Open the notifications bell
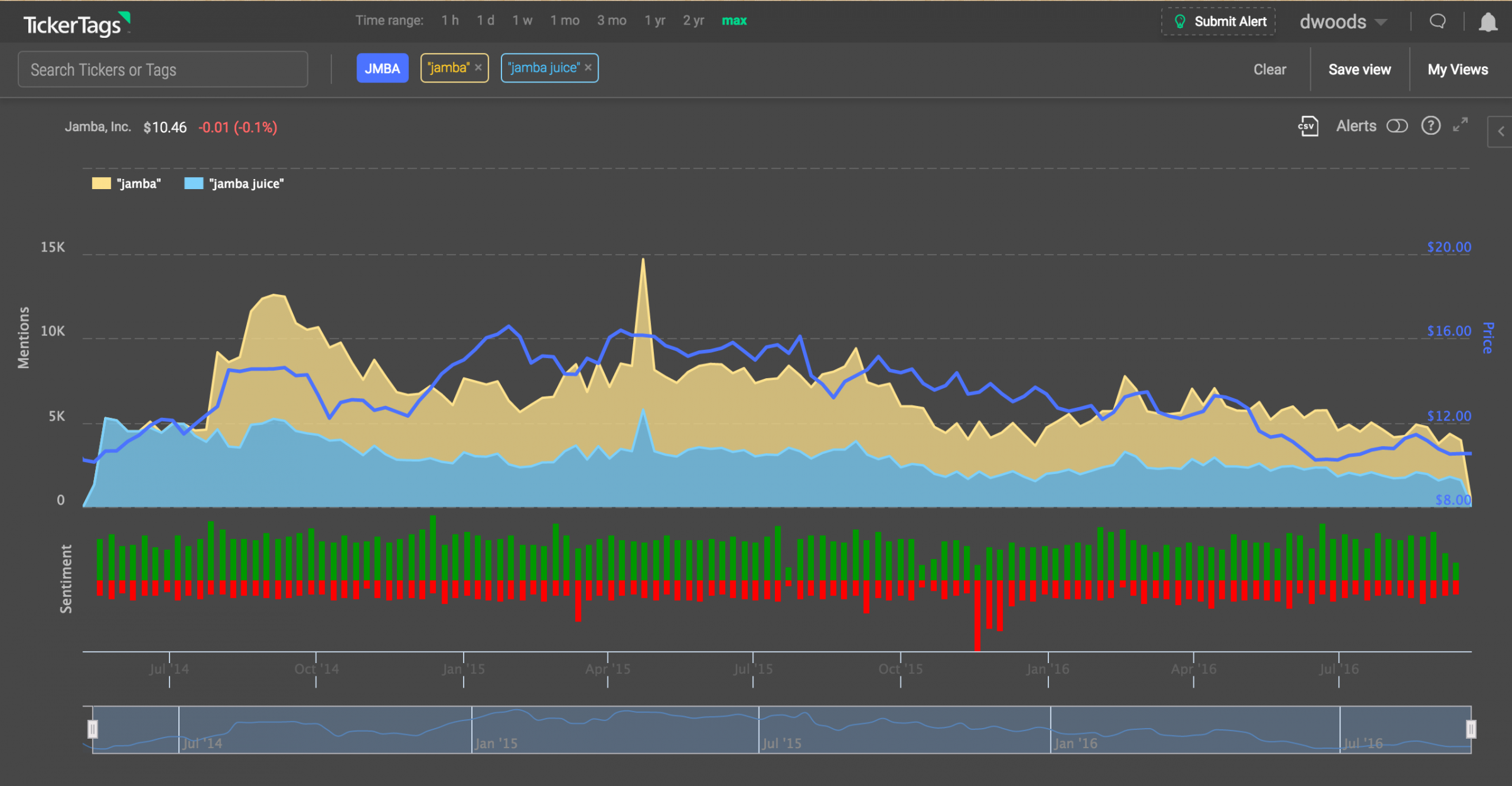 1488,22
